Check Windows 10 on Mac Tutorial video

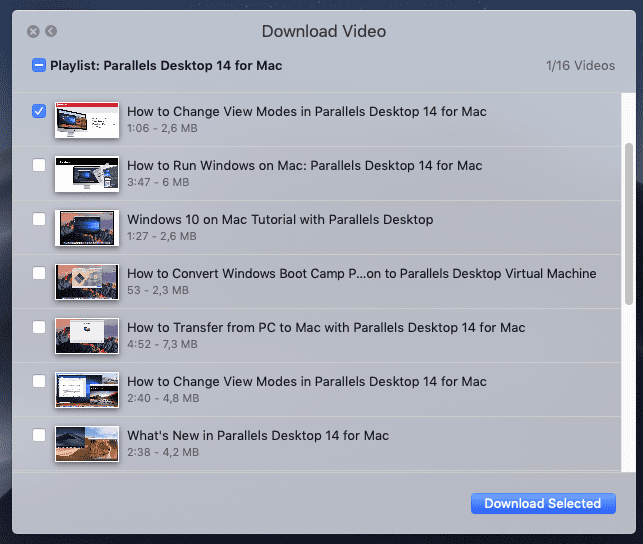click(x=39, y=219)
